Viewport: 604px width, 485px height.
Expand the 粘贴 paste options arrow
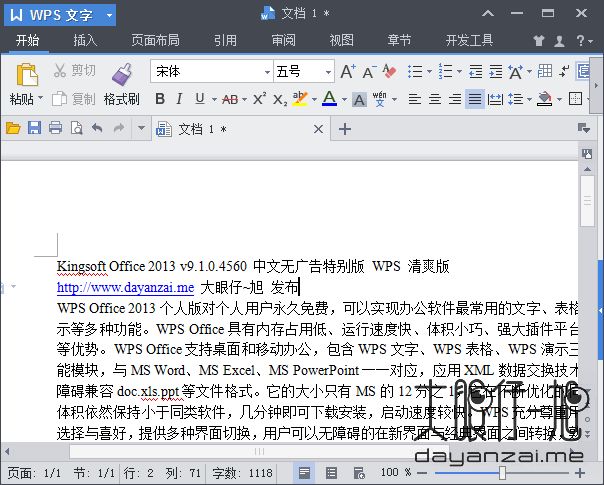(x=40, y=99)
